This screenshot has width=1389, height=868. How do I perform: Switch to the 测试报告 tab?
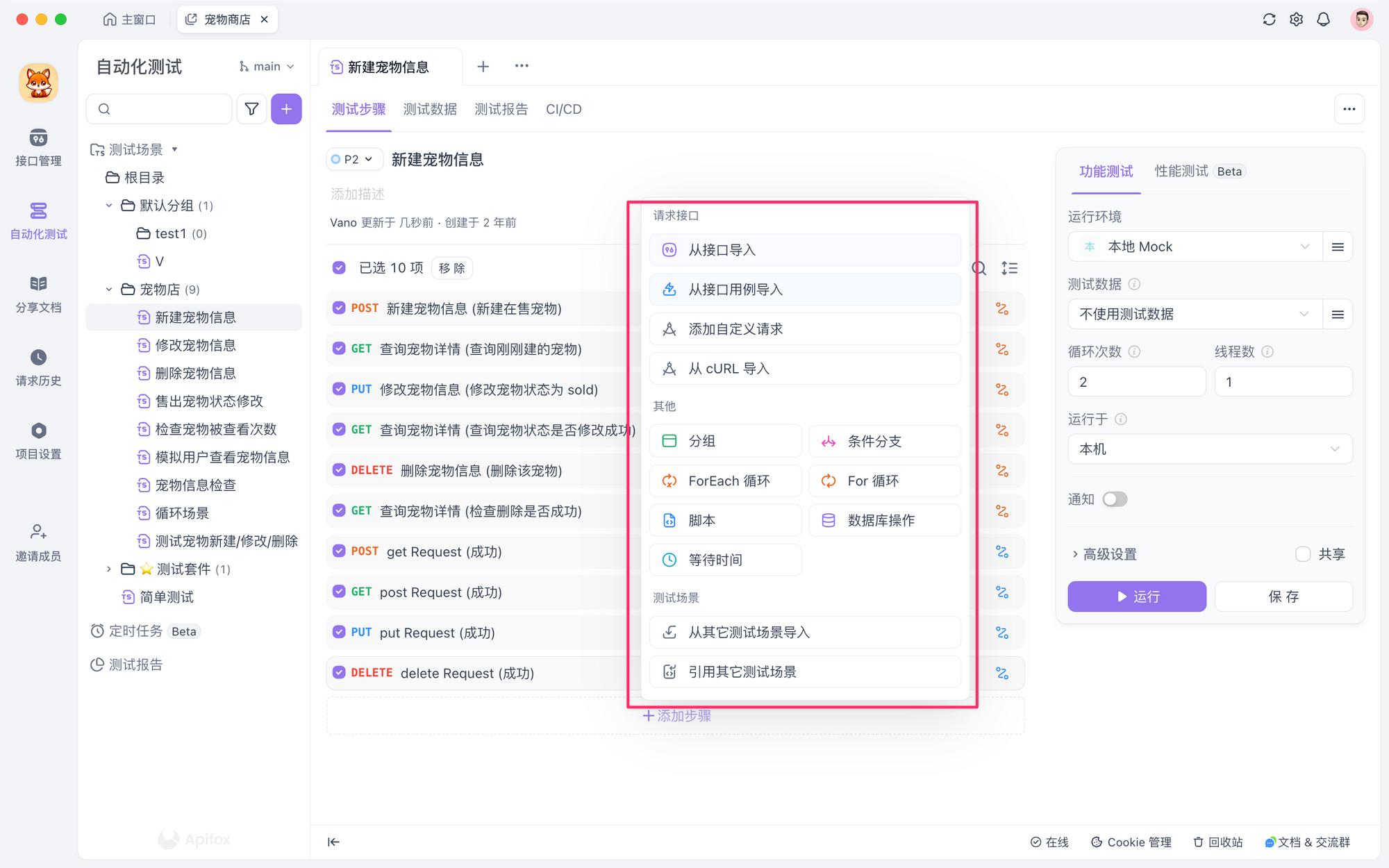click(x=501, y=109)
